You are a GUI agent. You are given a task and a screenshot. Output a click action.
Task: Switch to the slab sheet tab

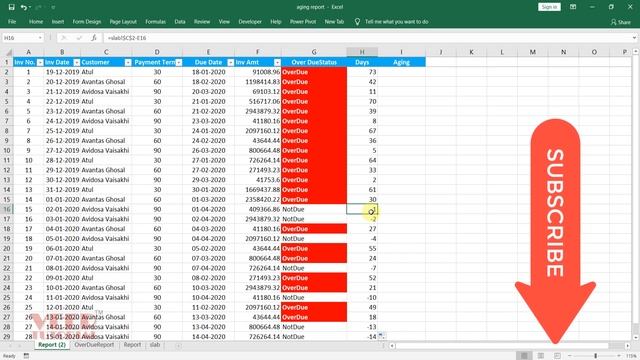[x=155, y=345]
